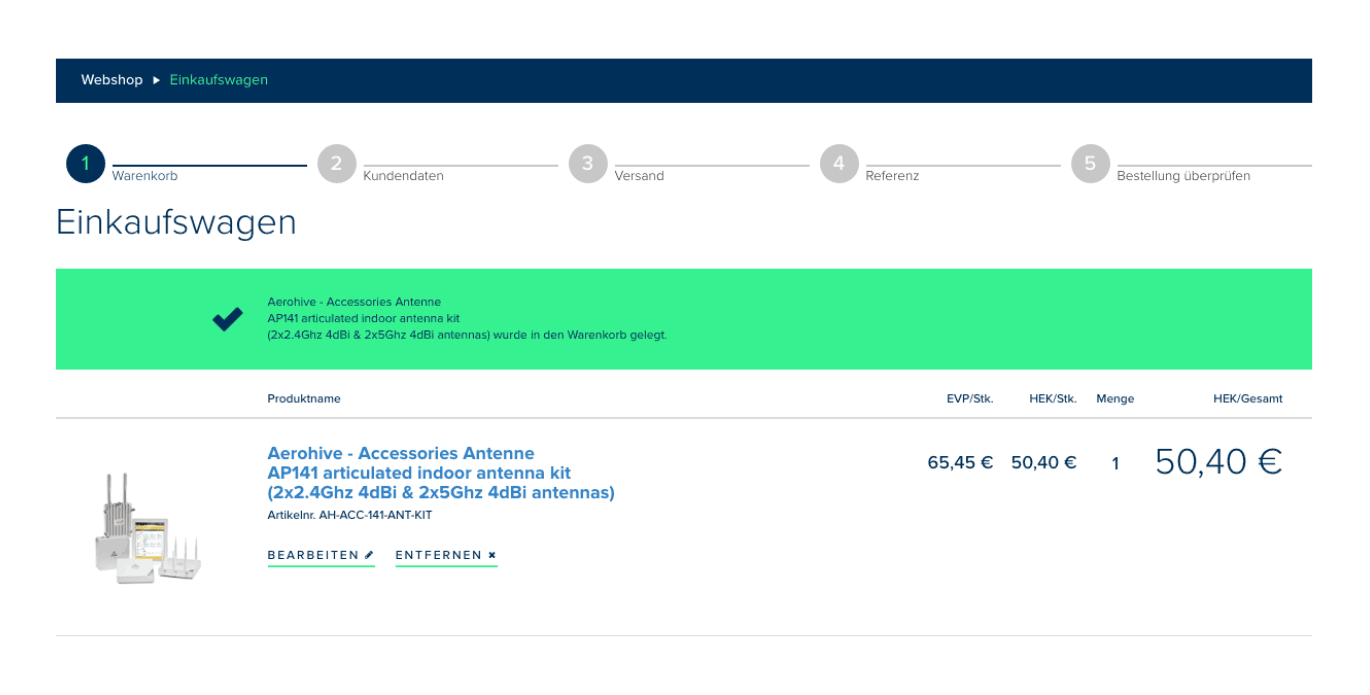Click the Versand step label

639,176
